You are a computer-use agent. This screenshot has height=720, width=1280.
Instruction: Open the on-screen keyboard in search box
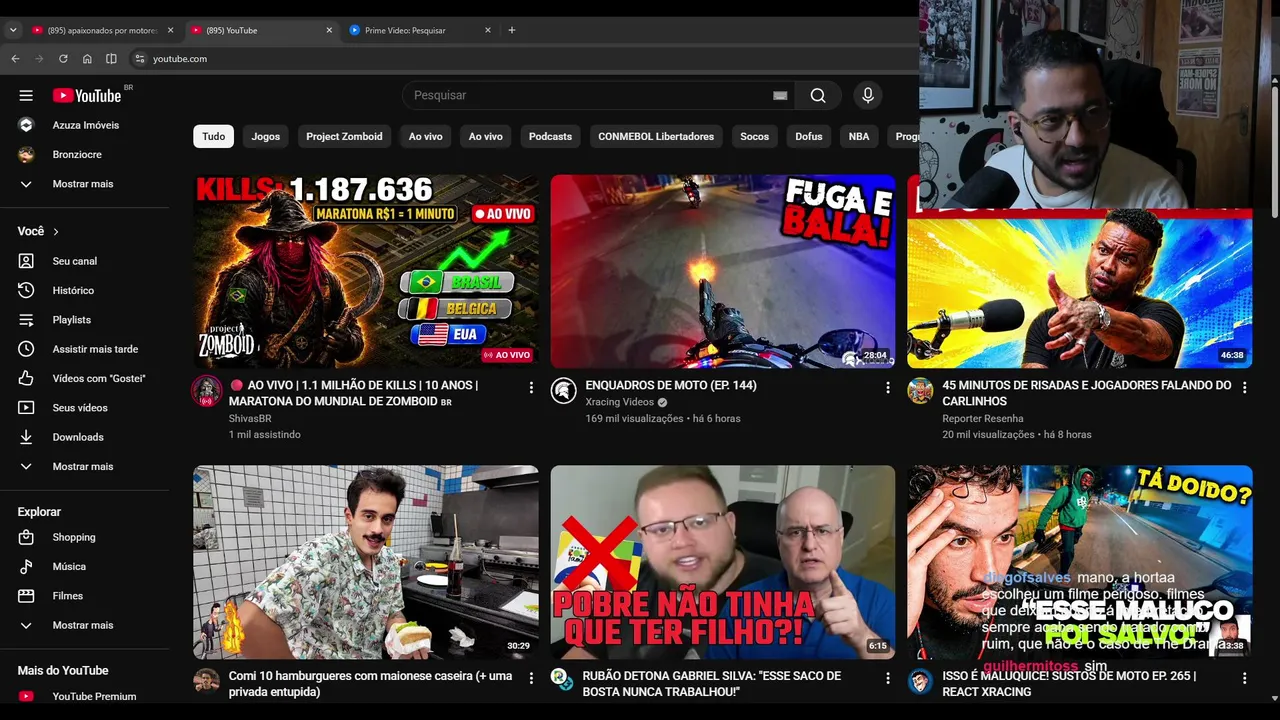click(780, 95)
